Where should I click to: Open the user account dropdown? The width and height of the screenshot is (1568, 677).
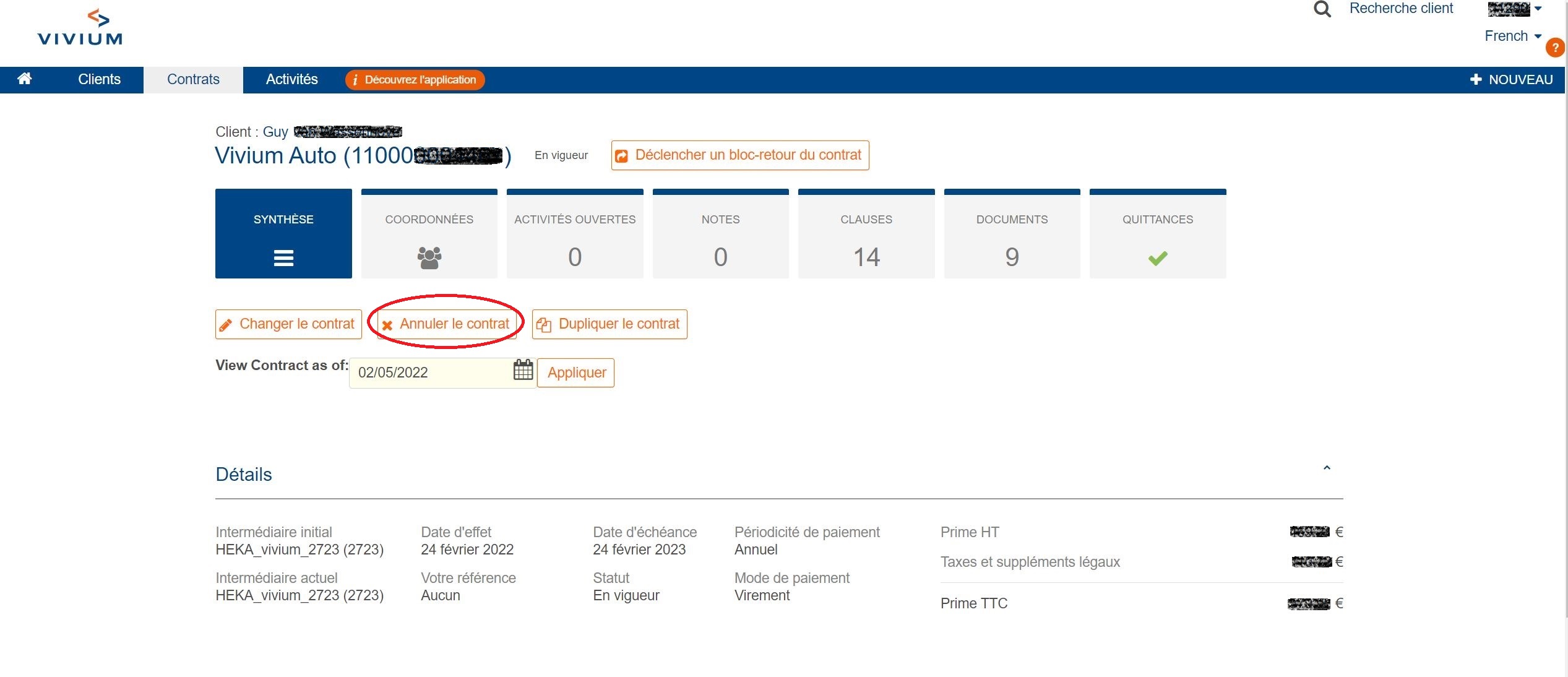[1515, 9]
